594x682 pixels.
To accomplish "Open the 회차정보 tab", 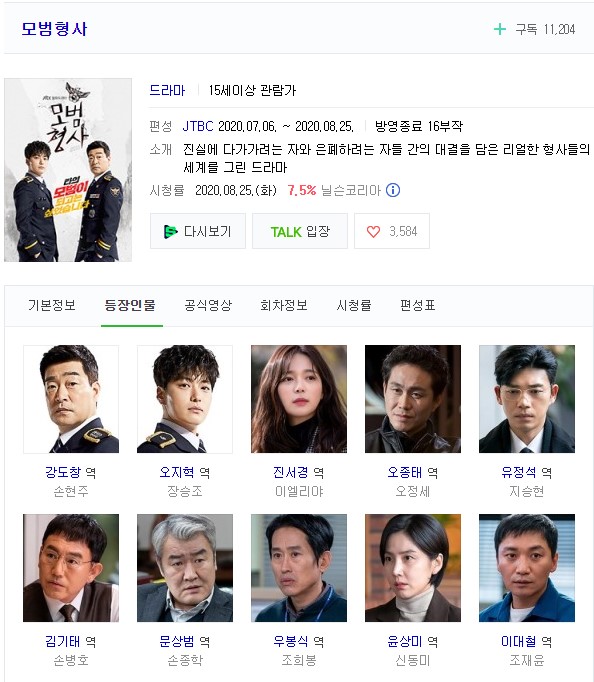I will [284, 305].
